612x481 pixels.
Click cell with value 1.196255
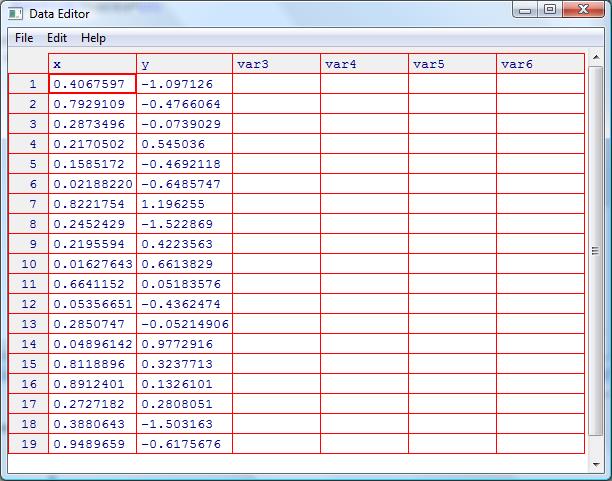pos(185,204)
